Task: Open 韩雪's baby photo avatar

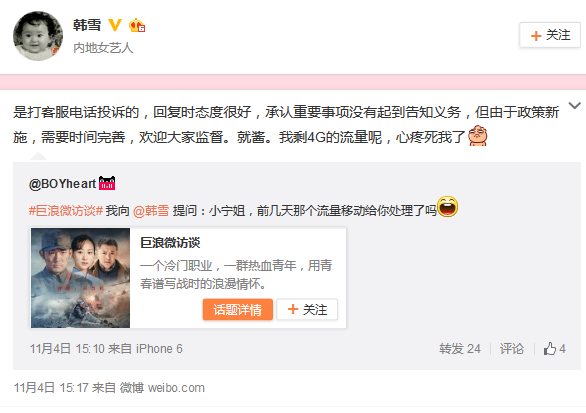Action: [38, 36]
